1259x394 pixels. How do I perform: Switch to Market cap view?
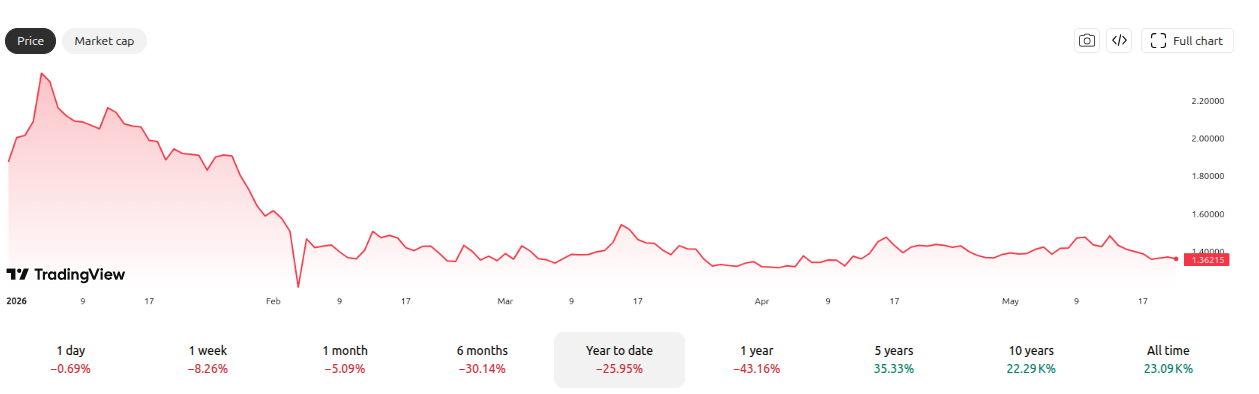coord(104,41)
